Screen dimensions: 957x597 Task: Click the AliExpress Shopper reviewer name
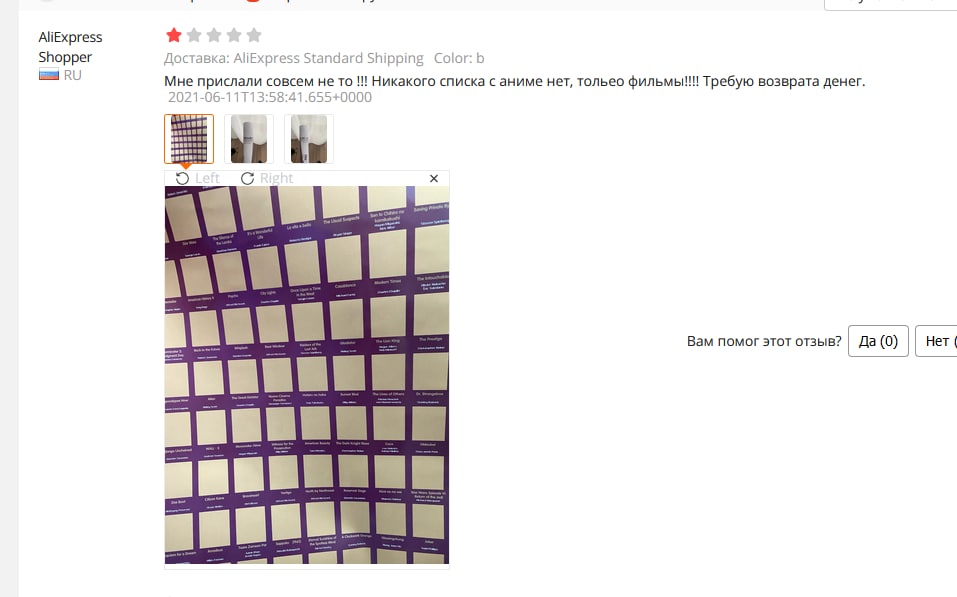70,47
